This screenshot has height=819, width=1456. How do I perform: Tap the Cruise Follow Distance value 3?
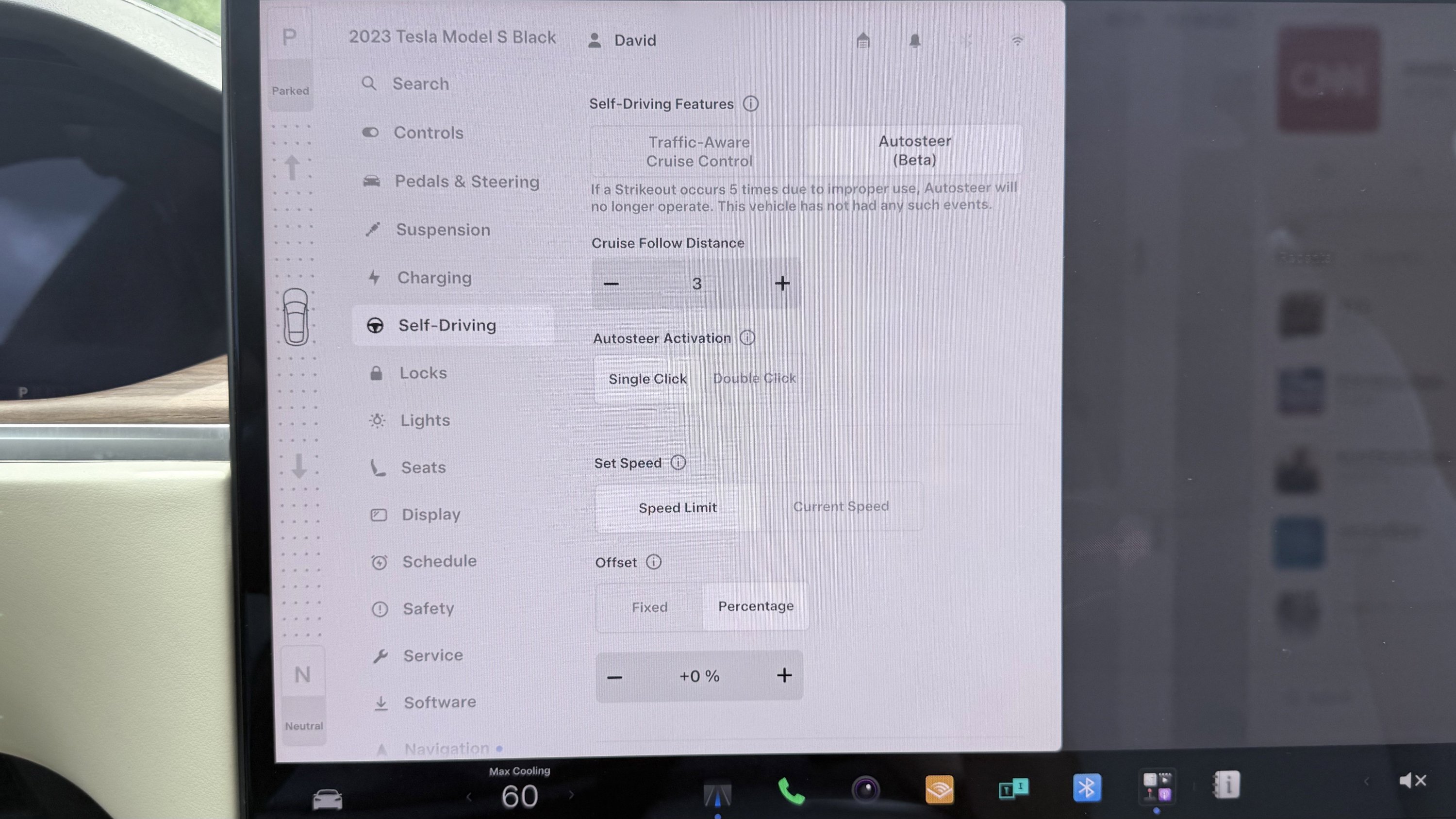tap(697, 284)
